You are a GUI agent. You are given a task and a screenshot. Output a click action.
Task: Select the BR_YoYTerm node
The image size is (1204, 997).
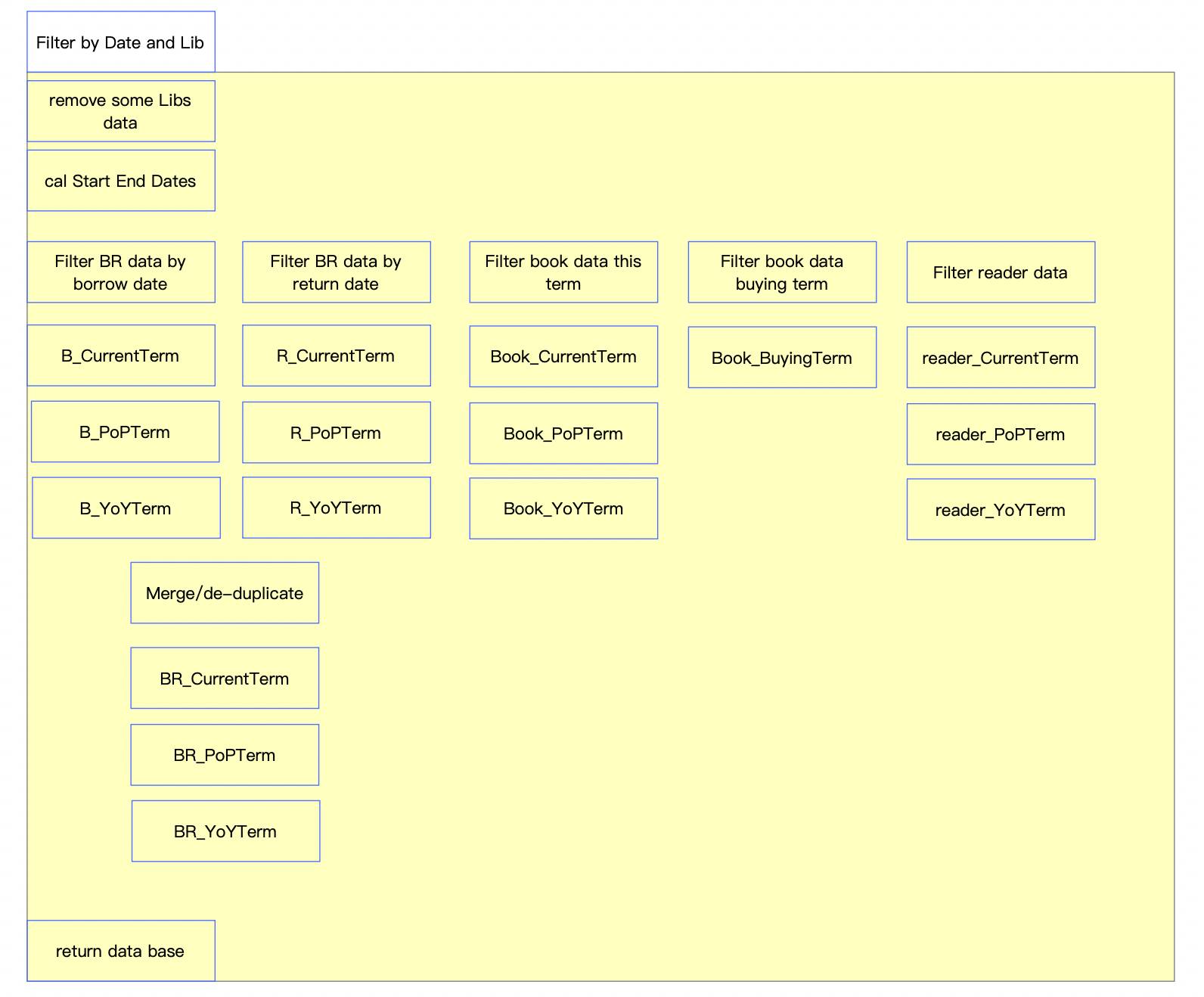click(225, 831)
